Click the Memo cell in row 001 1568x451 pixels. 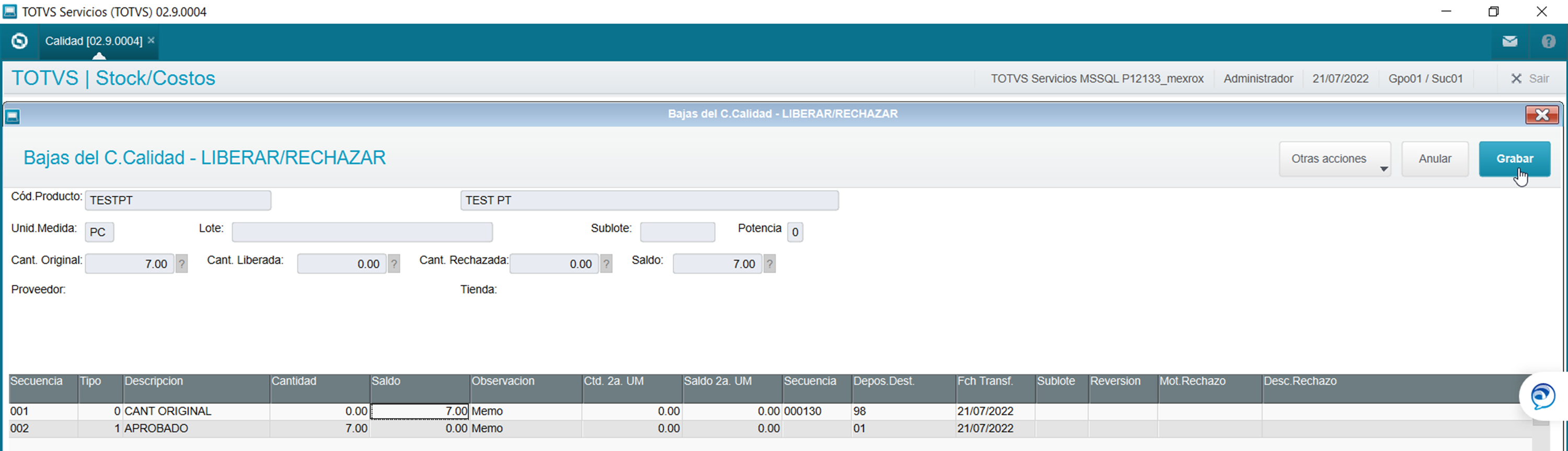pos(526,411)
